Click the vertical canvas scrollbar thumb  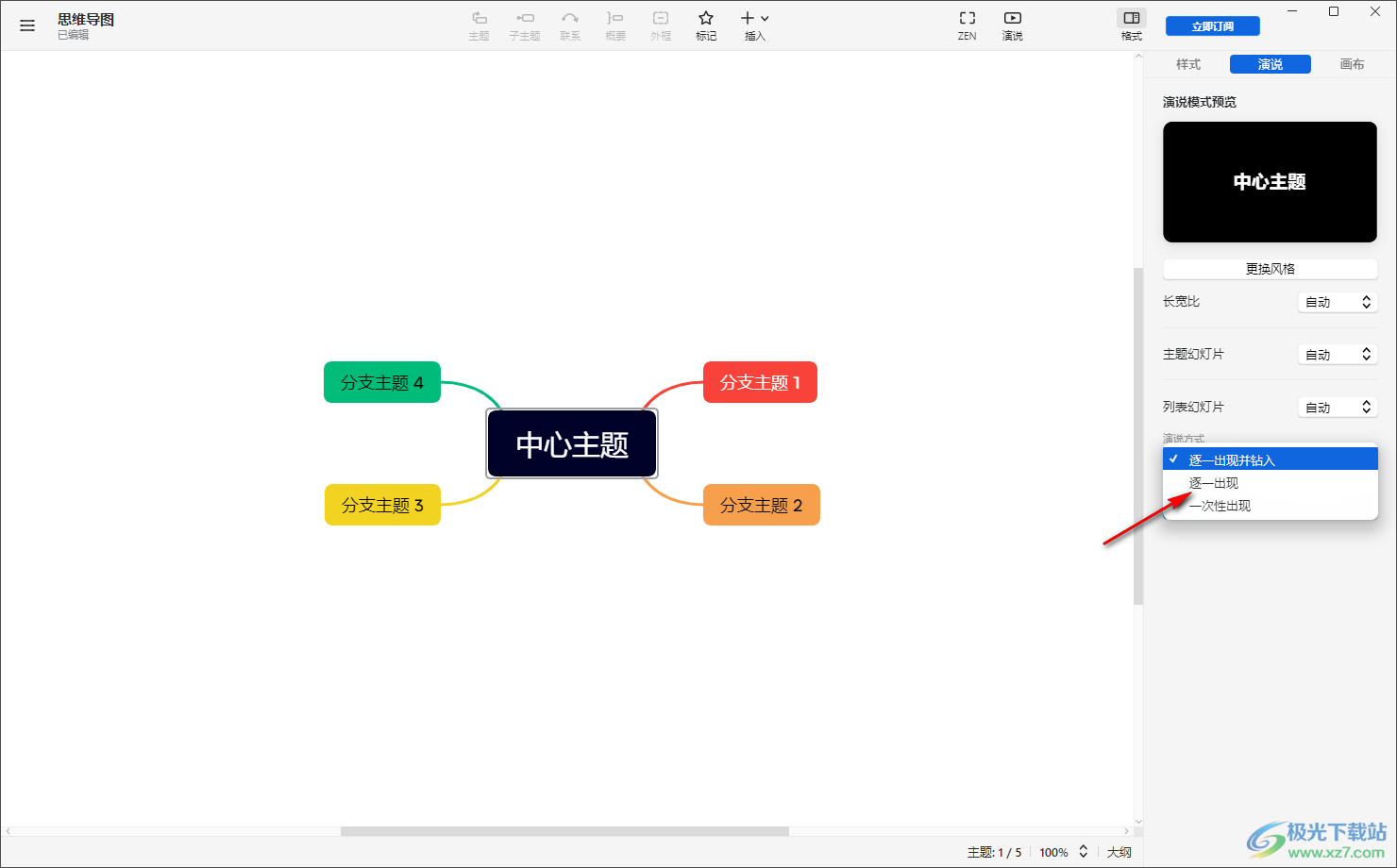(x=1138, y=436)
